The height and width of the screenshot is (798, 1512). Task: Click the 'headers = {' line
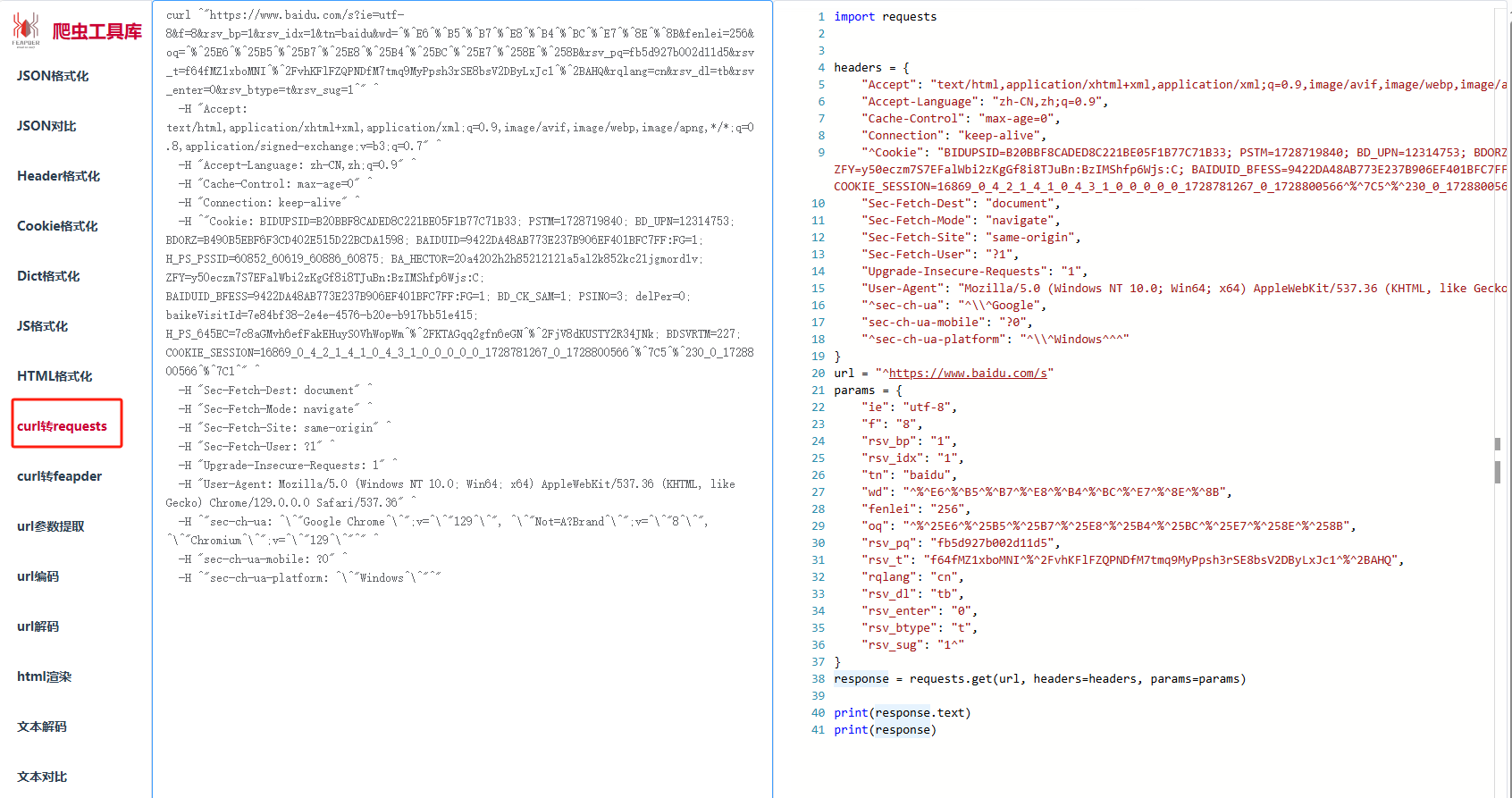(871, 68)
